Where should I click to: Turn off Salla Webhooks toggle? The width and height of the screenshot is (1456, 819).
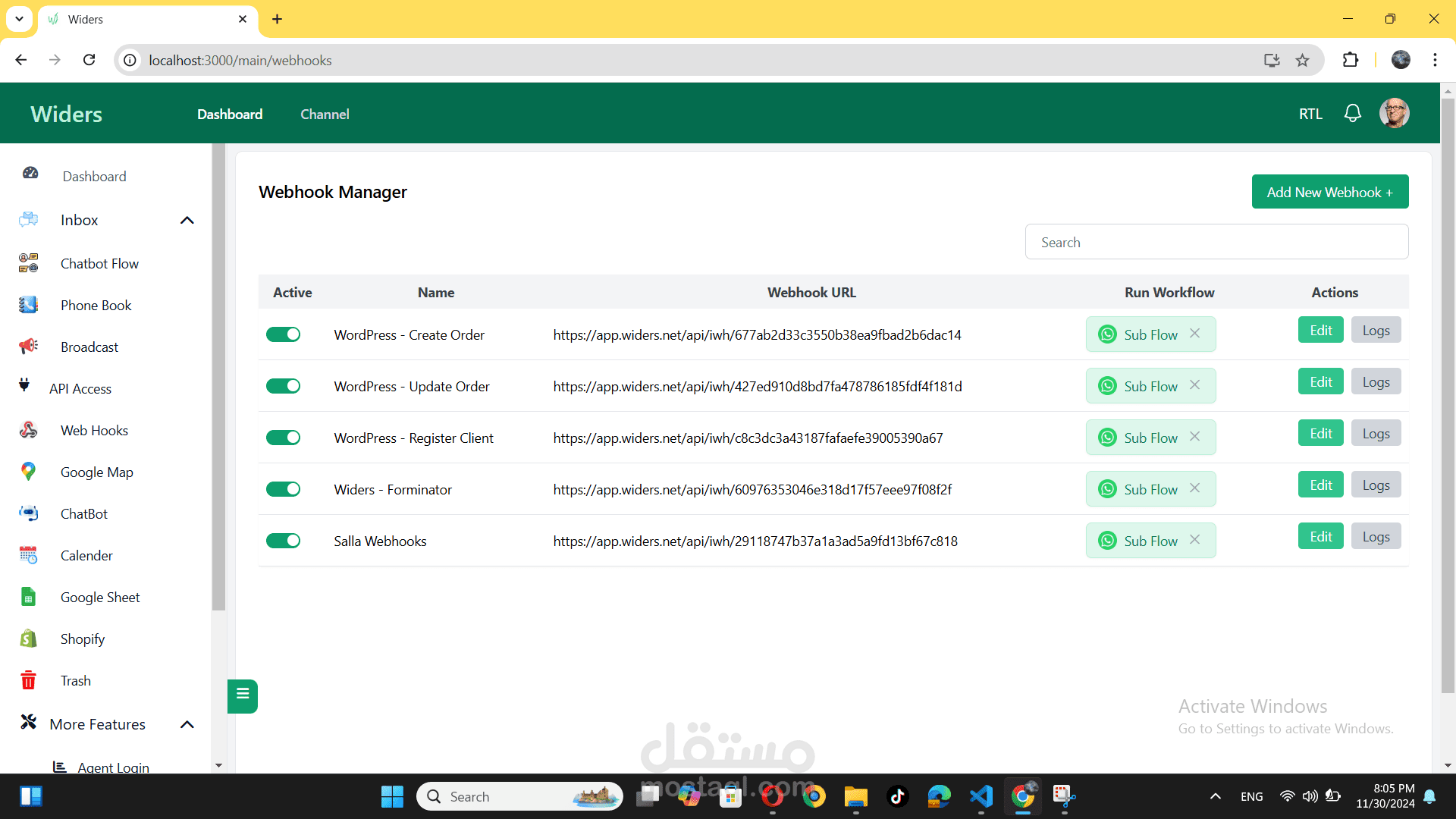point(284,541)
